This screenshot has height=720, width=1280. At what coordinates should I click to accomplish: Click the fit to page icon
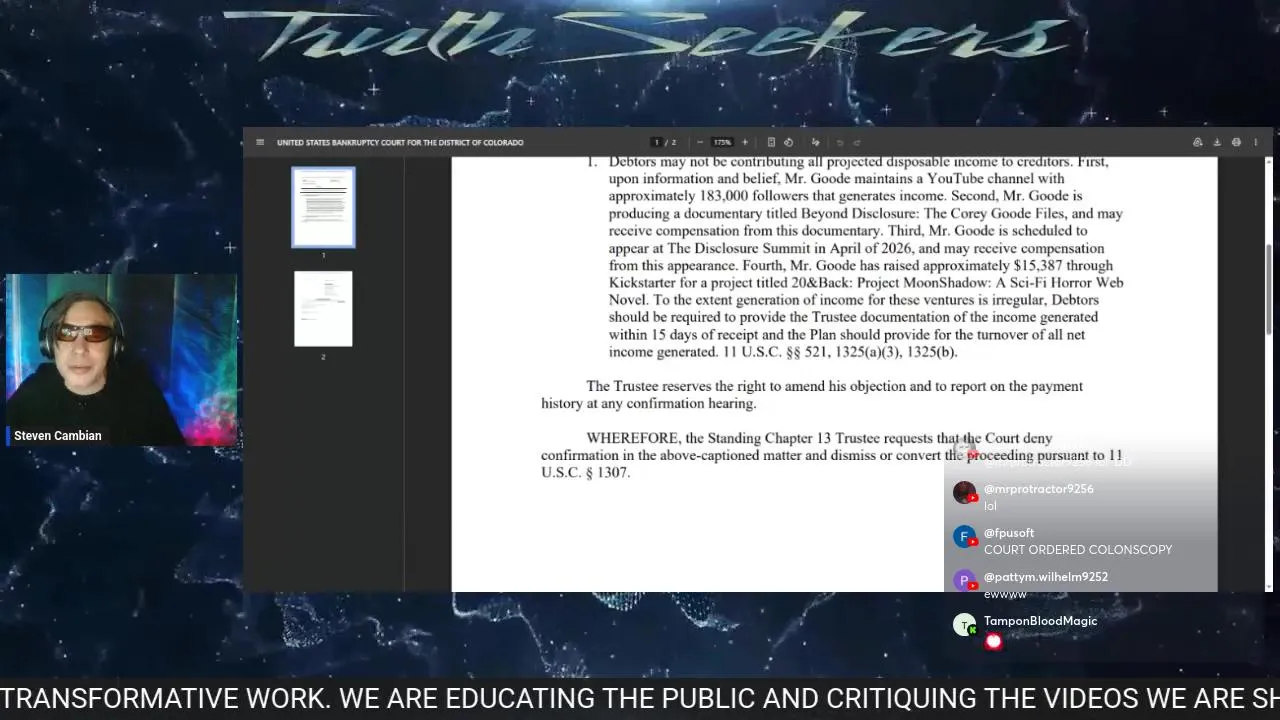point(771,142)
